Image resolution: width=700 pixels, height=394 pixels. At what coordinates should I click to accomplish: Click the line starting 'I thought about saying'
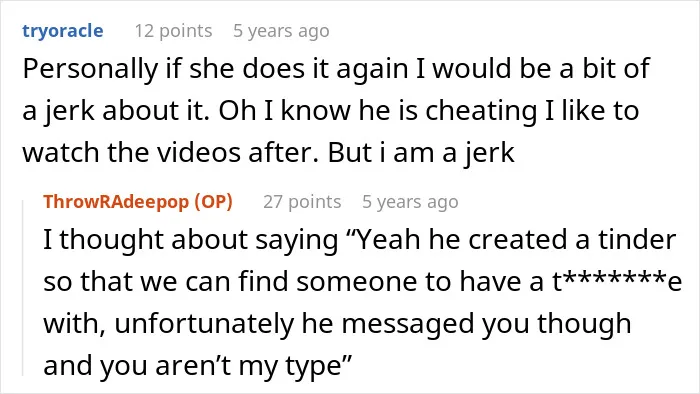359,240
